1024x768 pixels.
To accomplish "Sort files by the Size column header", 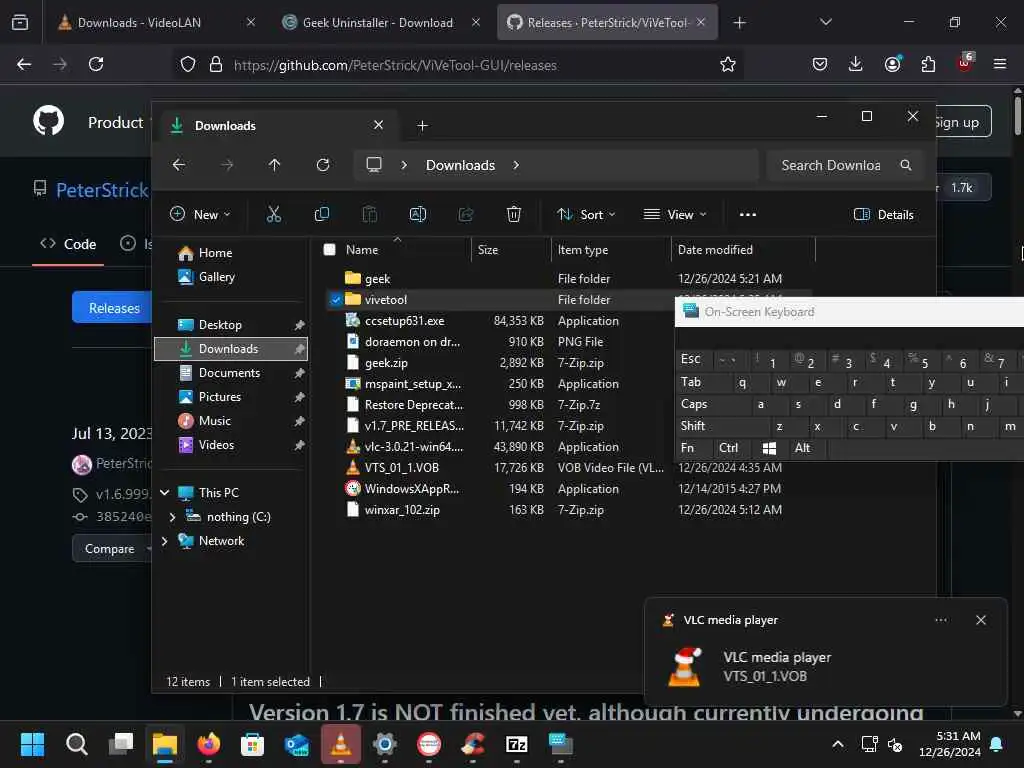I will tap(511, 249).
